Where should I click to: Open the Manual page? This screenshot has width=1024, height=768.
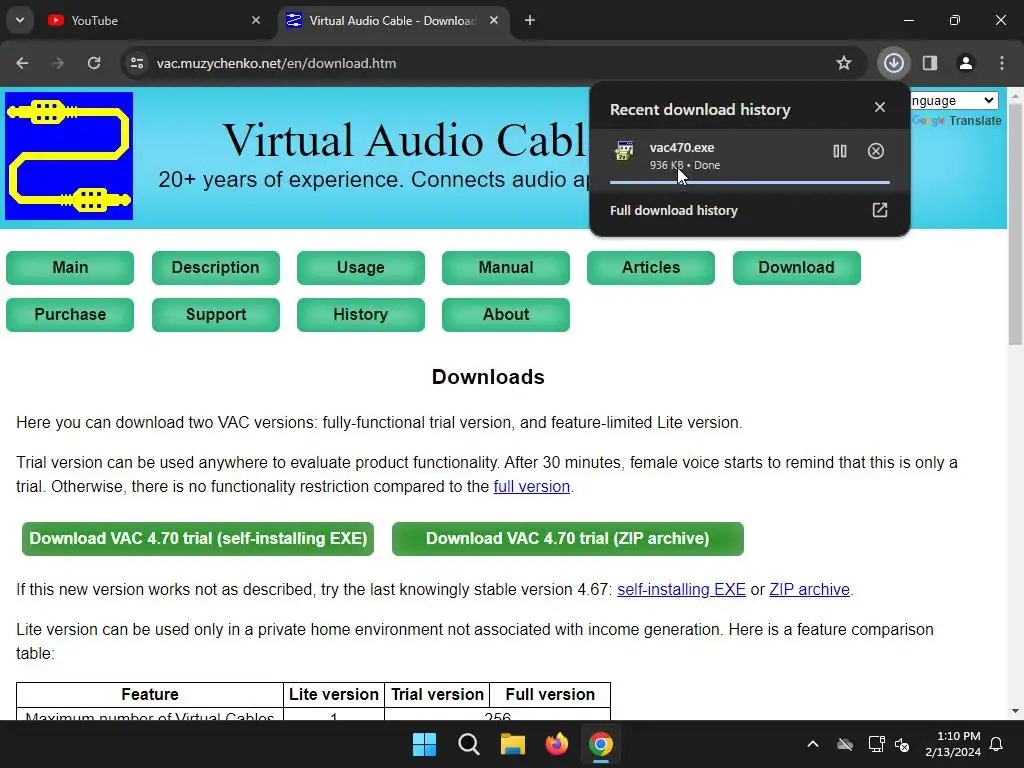(x=505, y=268)
